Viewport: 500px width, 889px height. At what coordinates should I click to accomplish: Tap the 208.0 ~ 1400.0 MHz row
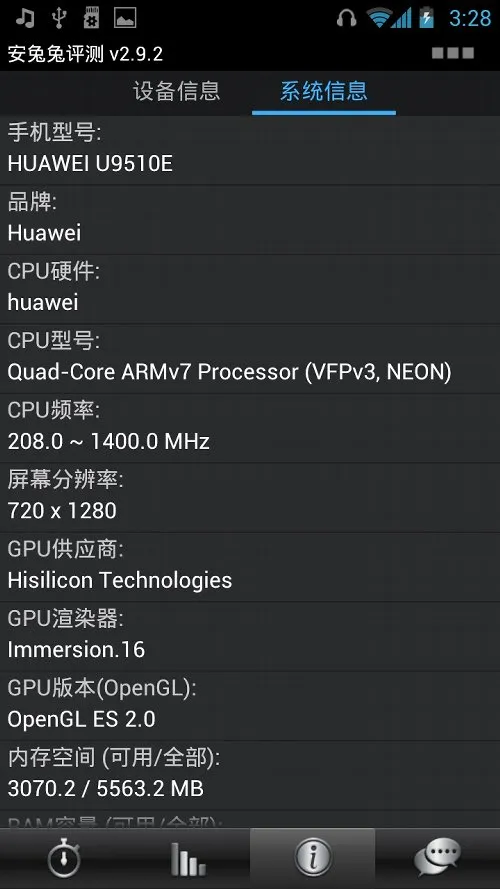(250, 428)
